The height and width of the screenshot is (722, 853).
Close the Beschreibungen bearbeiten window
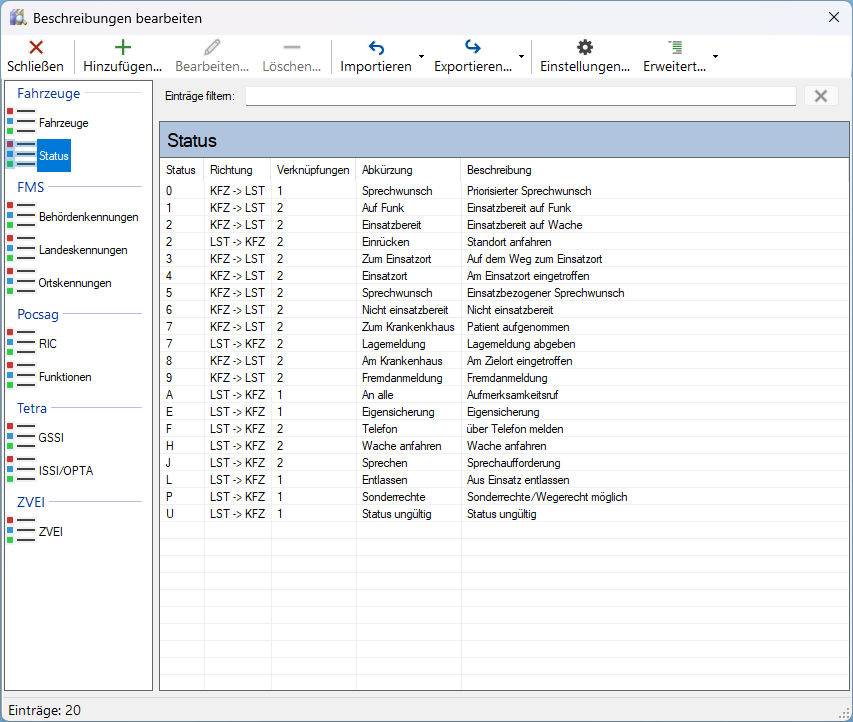tap(834, 17)
